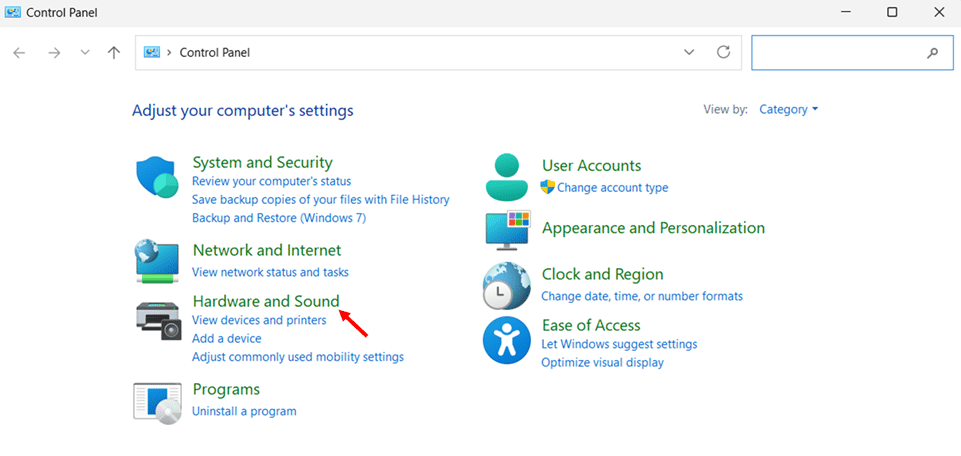Click Optimize visual display link
This screenshot has height=456, width=961.
pyautogui.click(x=602, y=362)
